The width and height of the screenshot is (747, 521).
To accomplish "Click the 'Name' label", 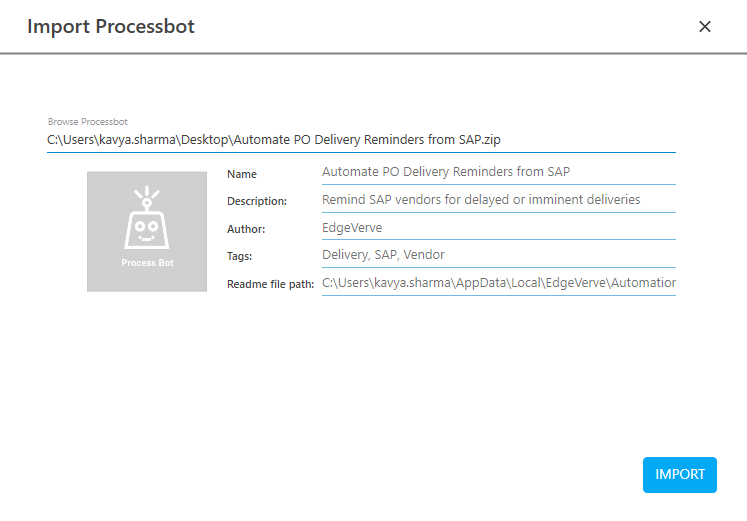I will click(x=242, y=174).
